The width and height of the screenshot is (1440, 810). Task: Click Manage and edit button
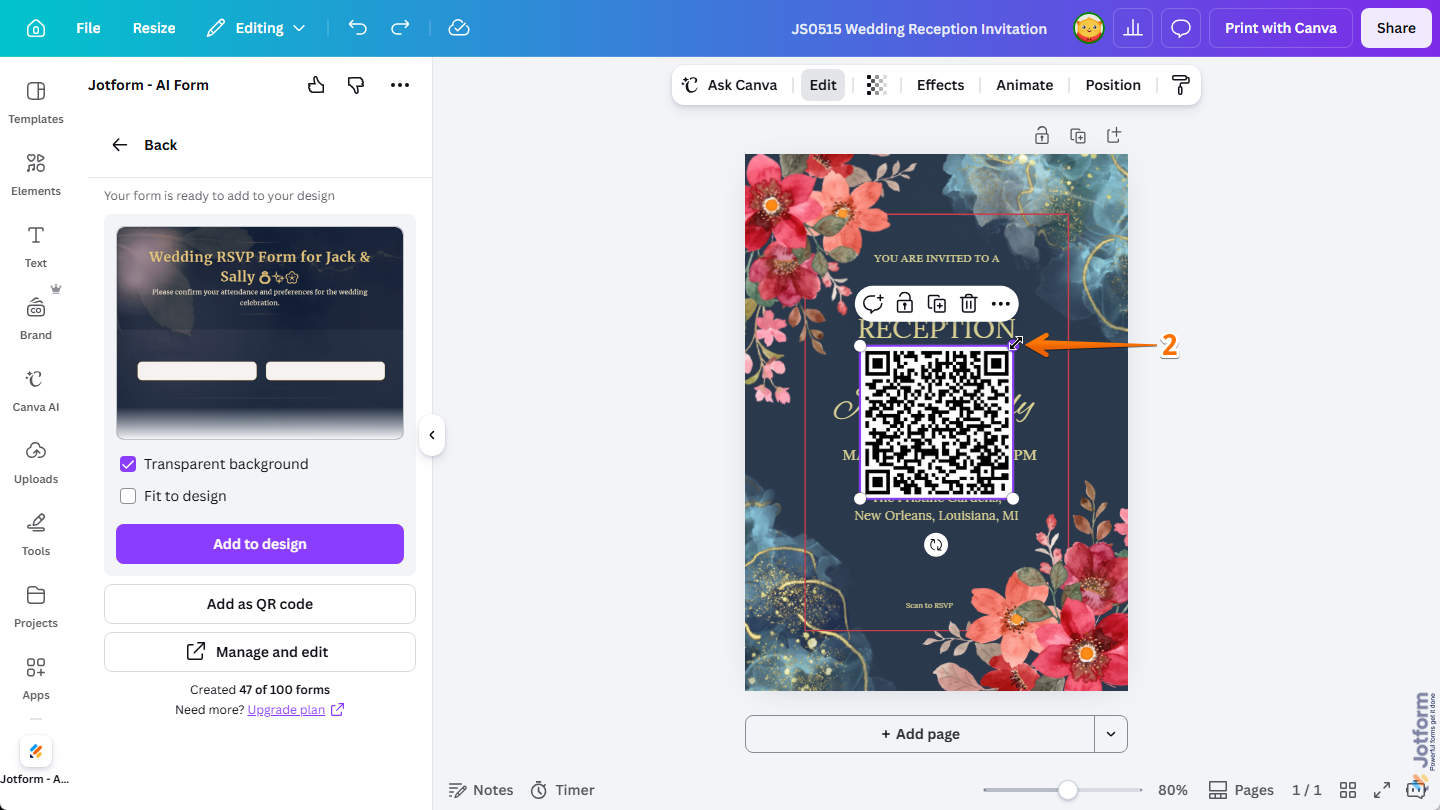(260, 652)
